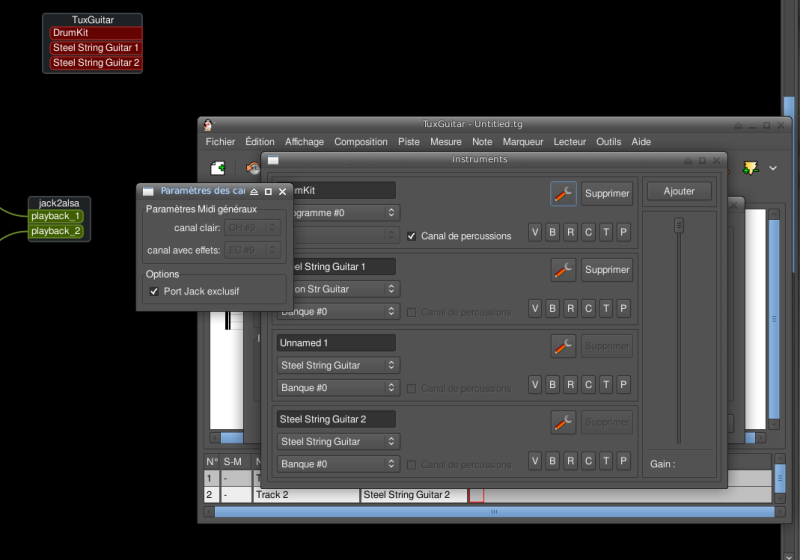Click P button in Unnamed 1 channel row
The height and width of the screenshot is (560, 800).
click(x=623, y=385)
